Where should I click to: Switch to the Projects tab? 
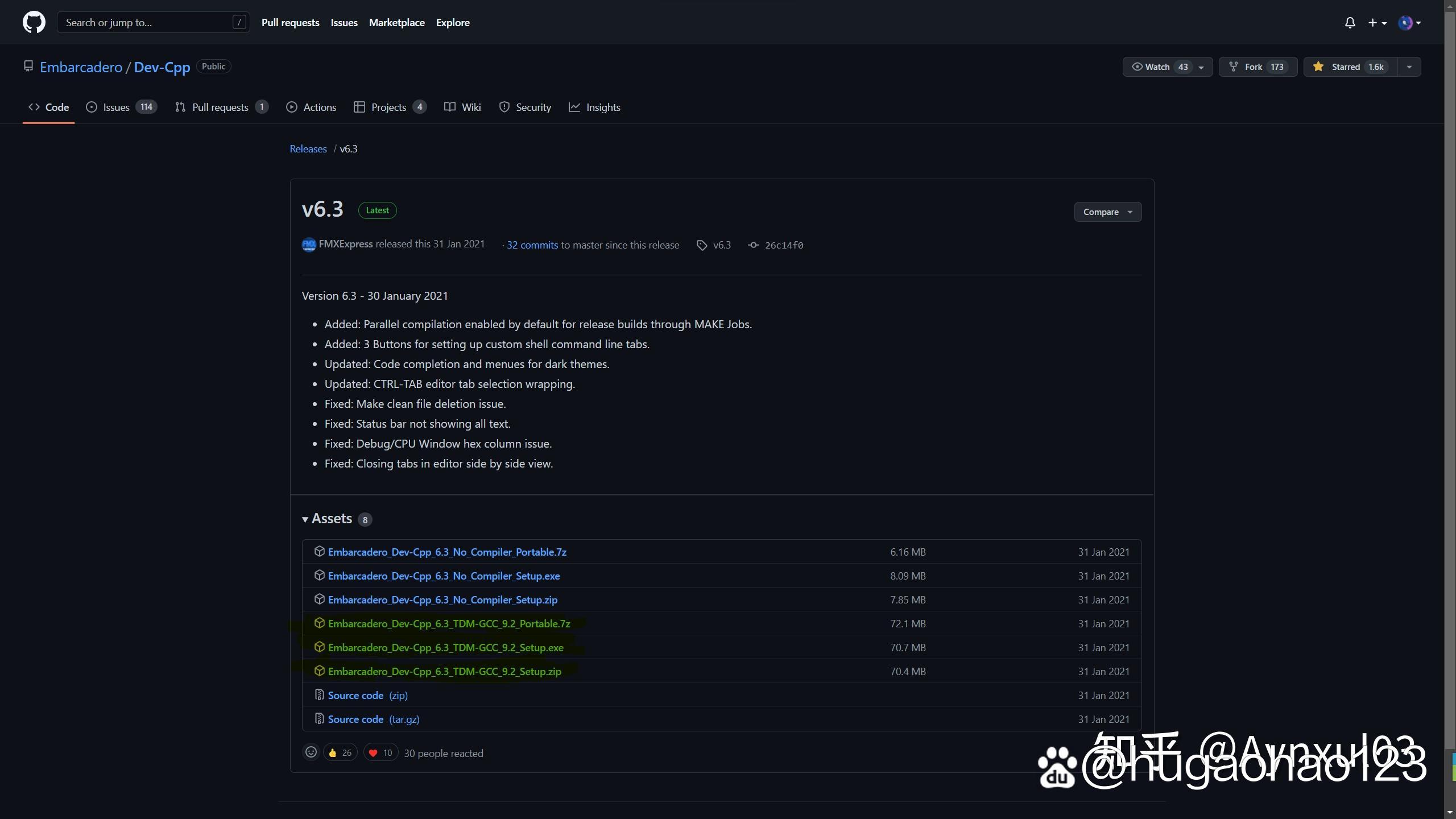[390, 107]
